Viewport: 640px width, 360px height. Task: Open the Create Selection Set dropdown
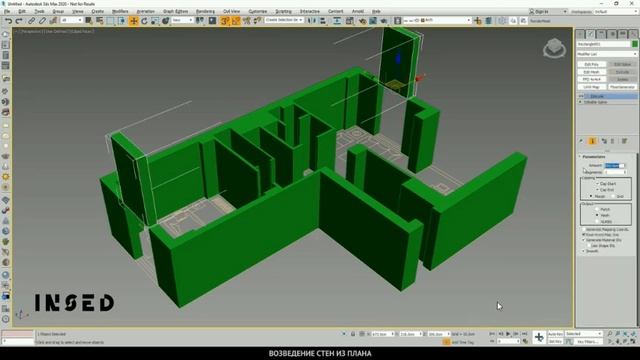click(284, 20)
